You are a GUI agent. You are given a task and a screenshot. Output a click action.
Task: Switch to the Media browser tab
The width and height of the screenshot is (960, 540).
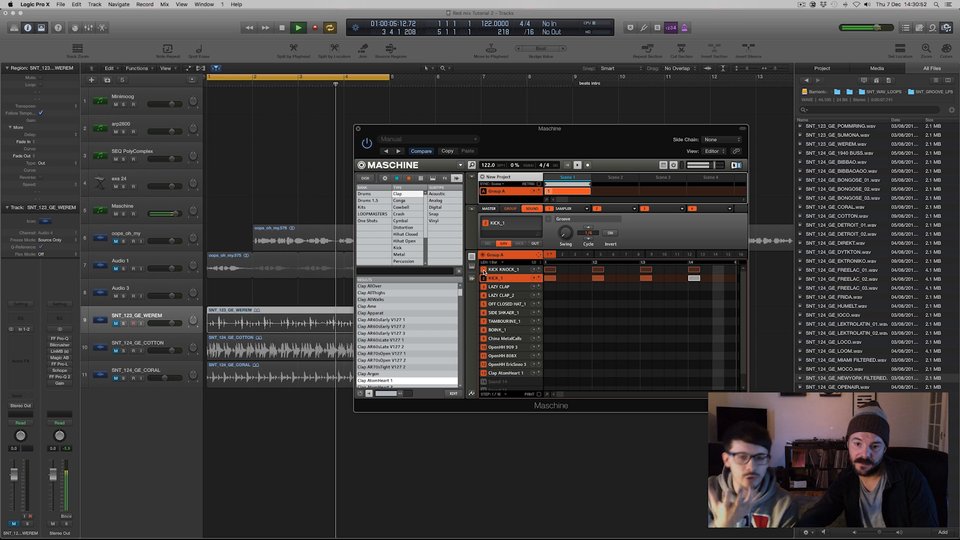click(877, 68)
